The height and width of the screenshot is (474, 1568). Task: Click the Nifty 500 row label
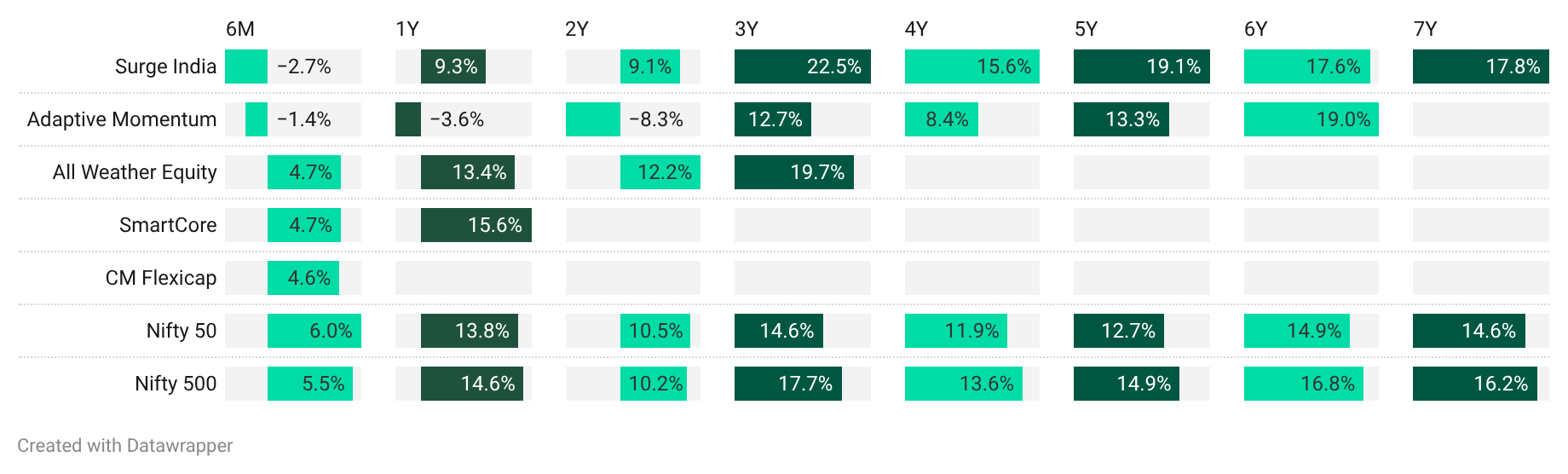(x=176, y=384)
